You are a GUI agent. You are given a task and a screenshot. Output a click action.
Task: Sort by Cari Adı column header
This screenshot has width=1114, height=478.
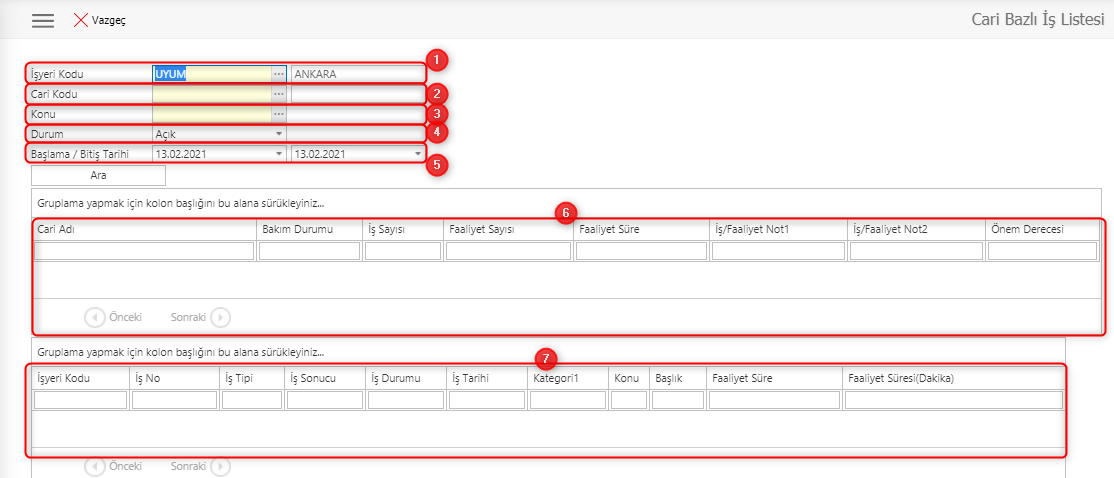144,229
